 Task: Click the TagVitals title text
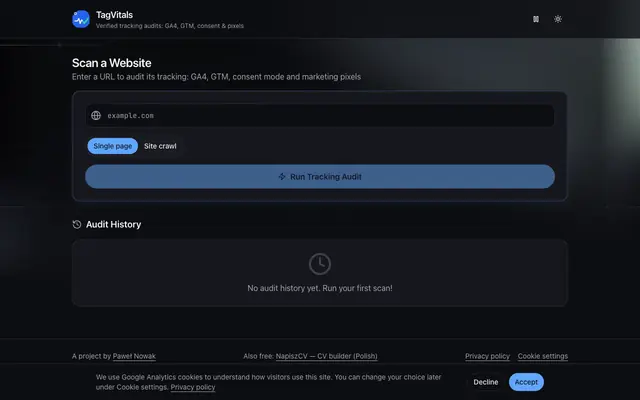(114, 15)
